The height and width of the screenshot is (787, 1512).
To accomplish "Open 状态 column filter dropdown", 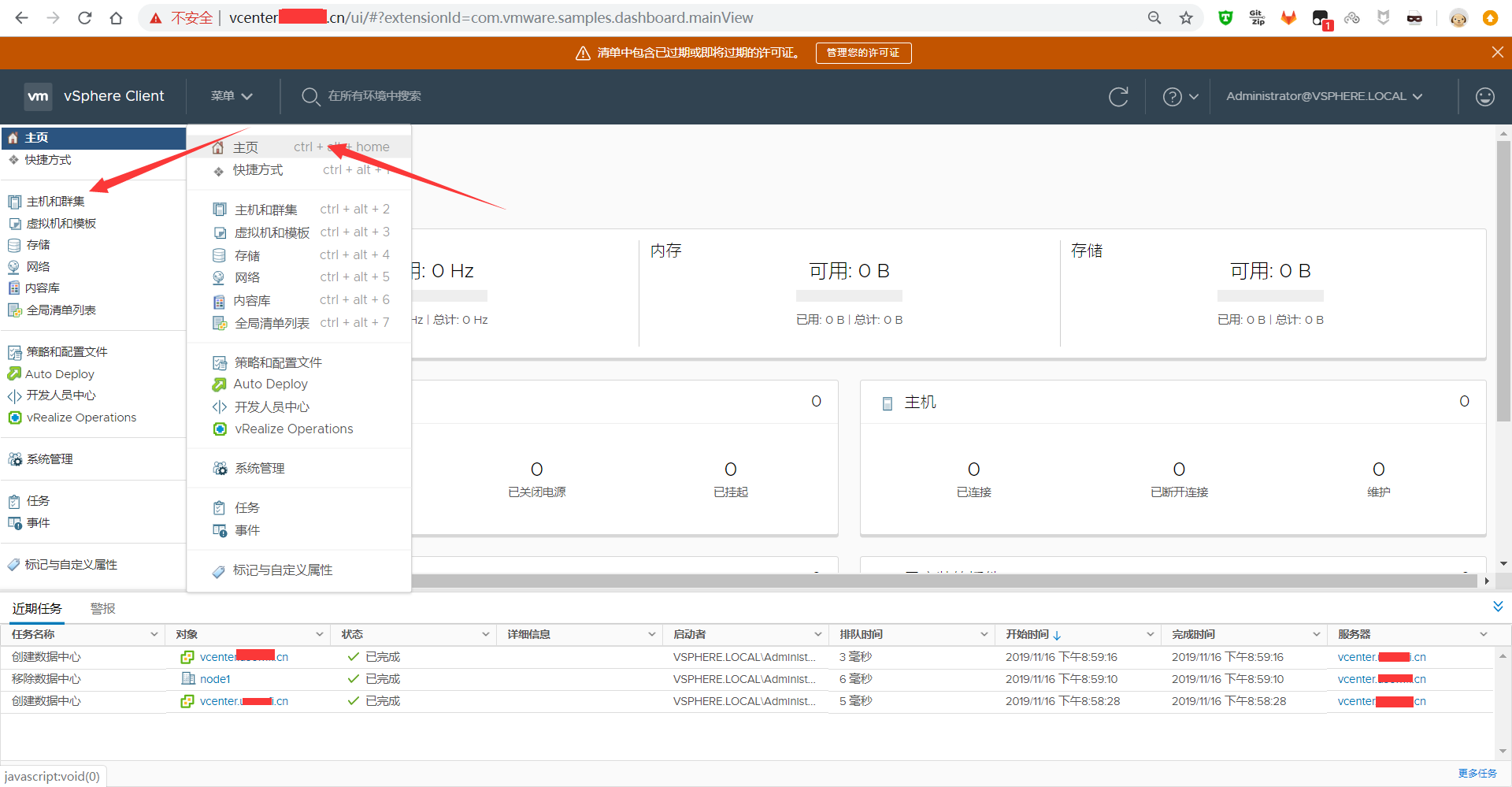I will [486, 634].
